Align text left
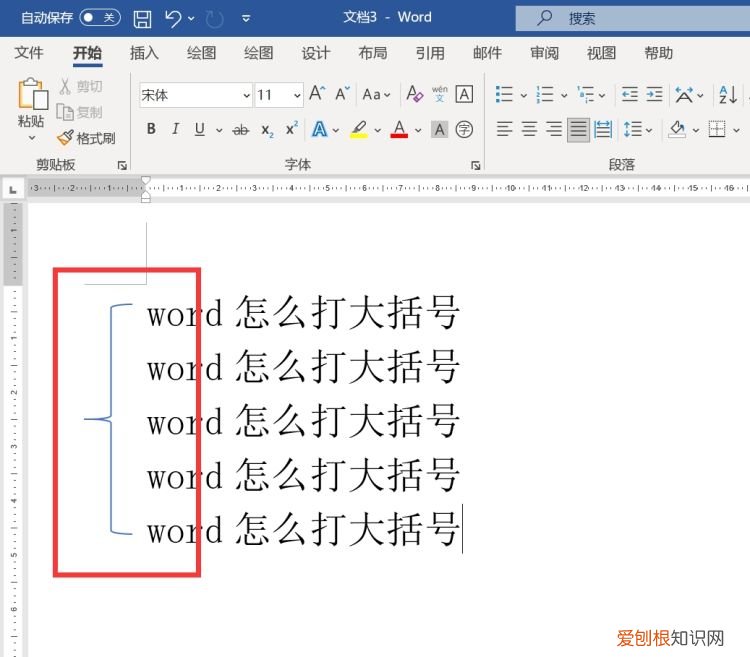 (x=504, y=129)
